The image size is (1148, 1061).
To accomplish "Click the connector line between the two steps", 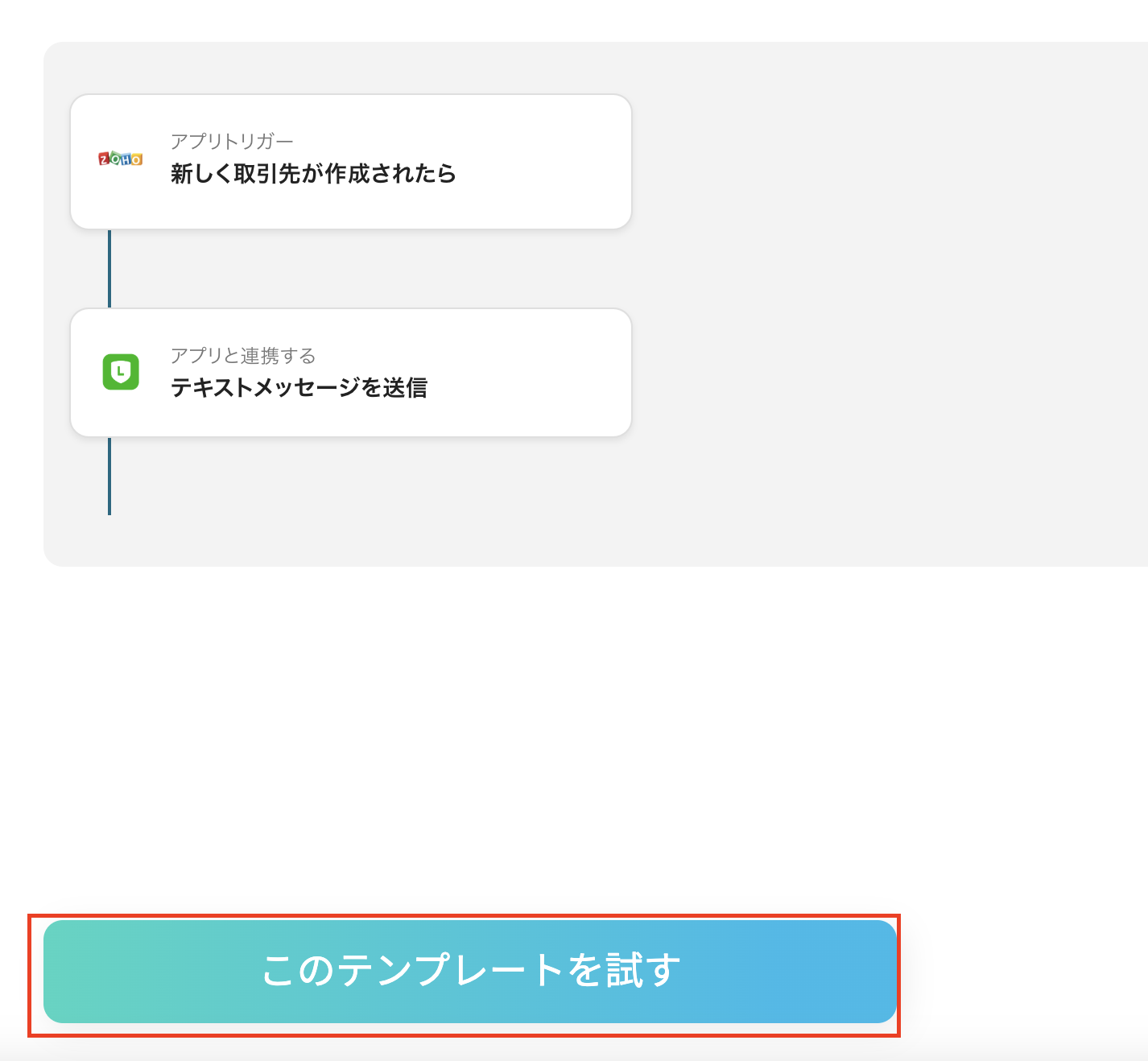I will tap(109, 269).
